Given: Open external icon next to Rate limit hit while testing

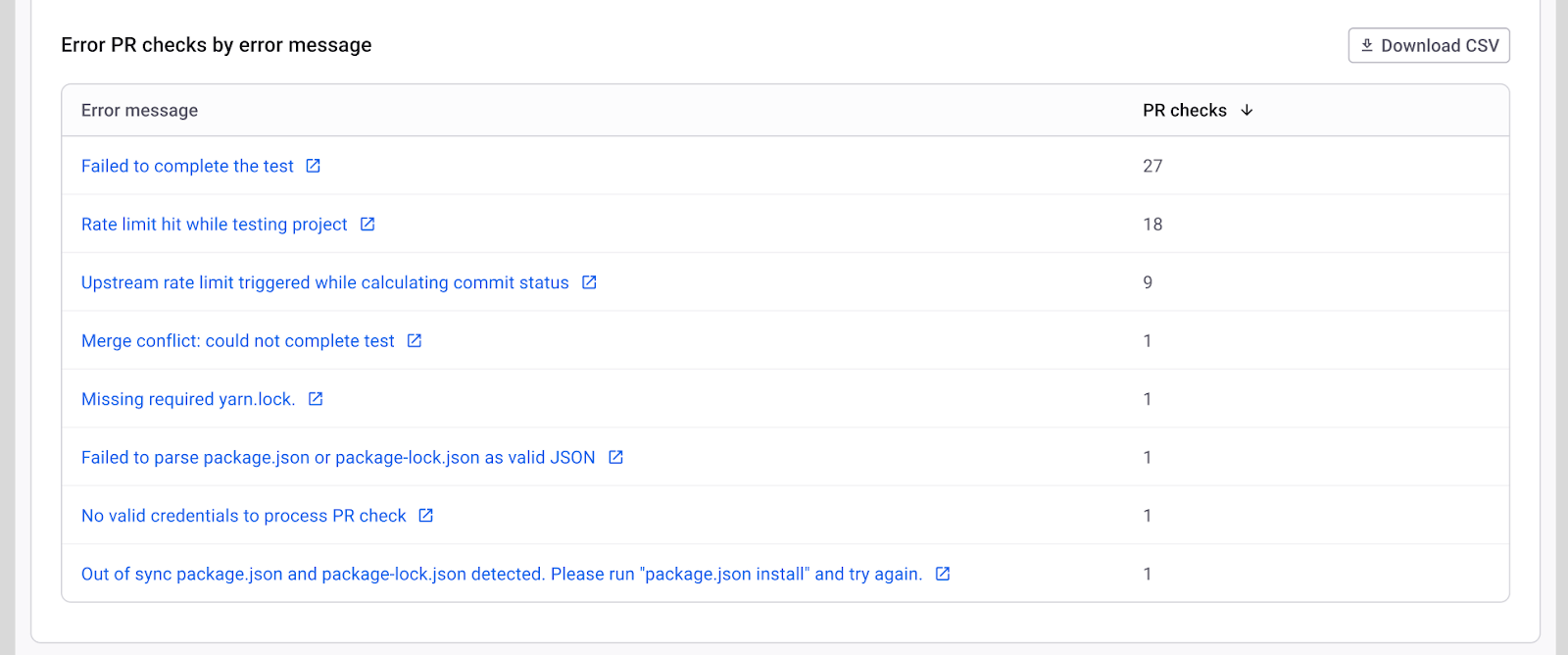Looking at the screenshot, I should click(367, 225).
